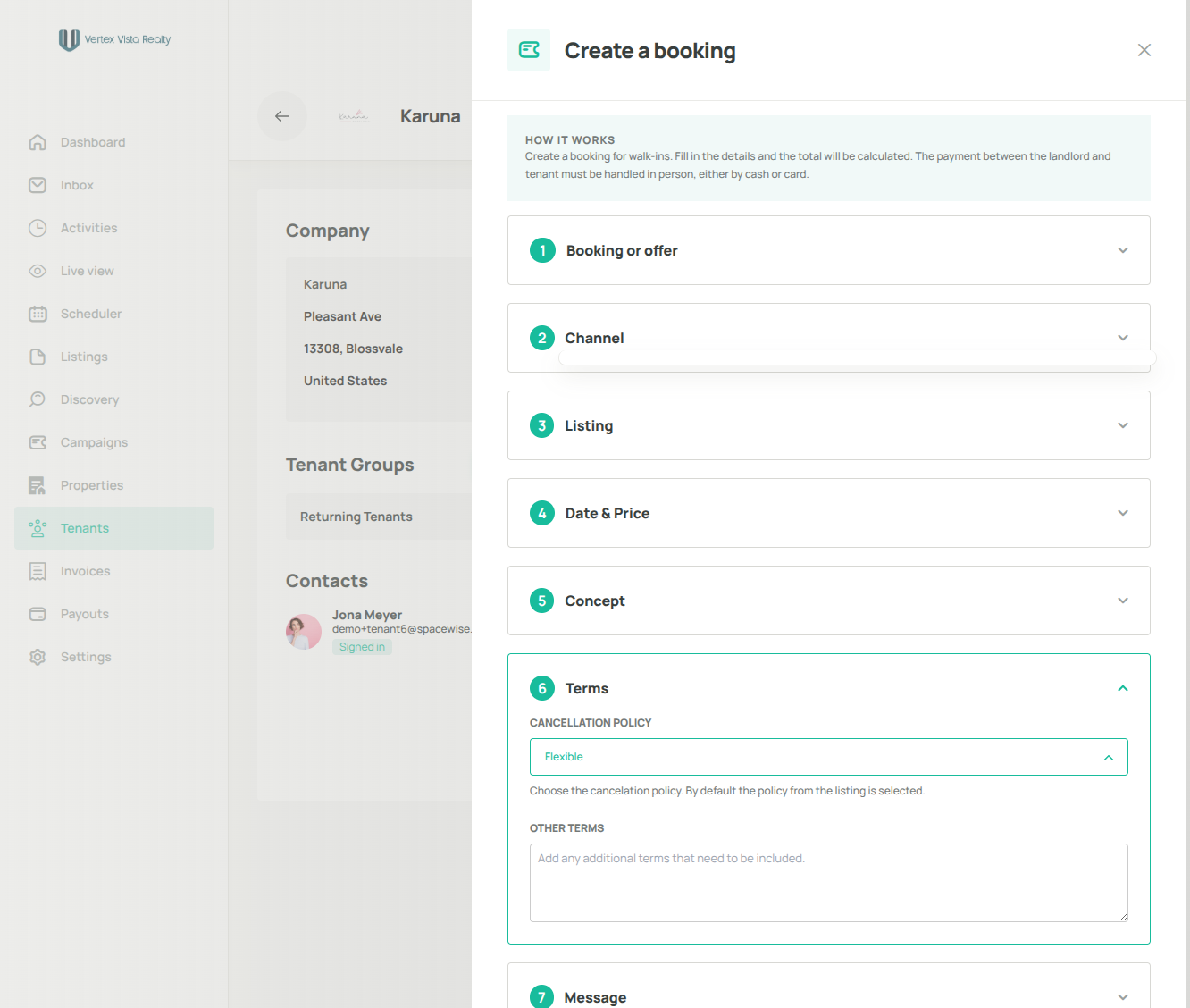Click the Discovery search icon
Viewport: 1190px width, 1008px height.
coord(38,399)
